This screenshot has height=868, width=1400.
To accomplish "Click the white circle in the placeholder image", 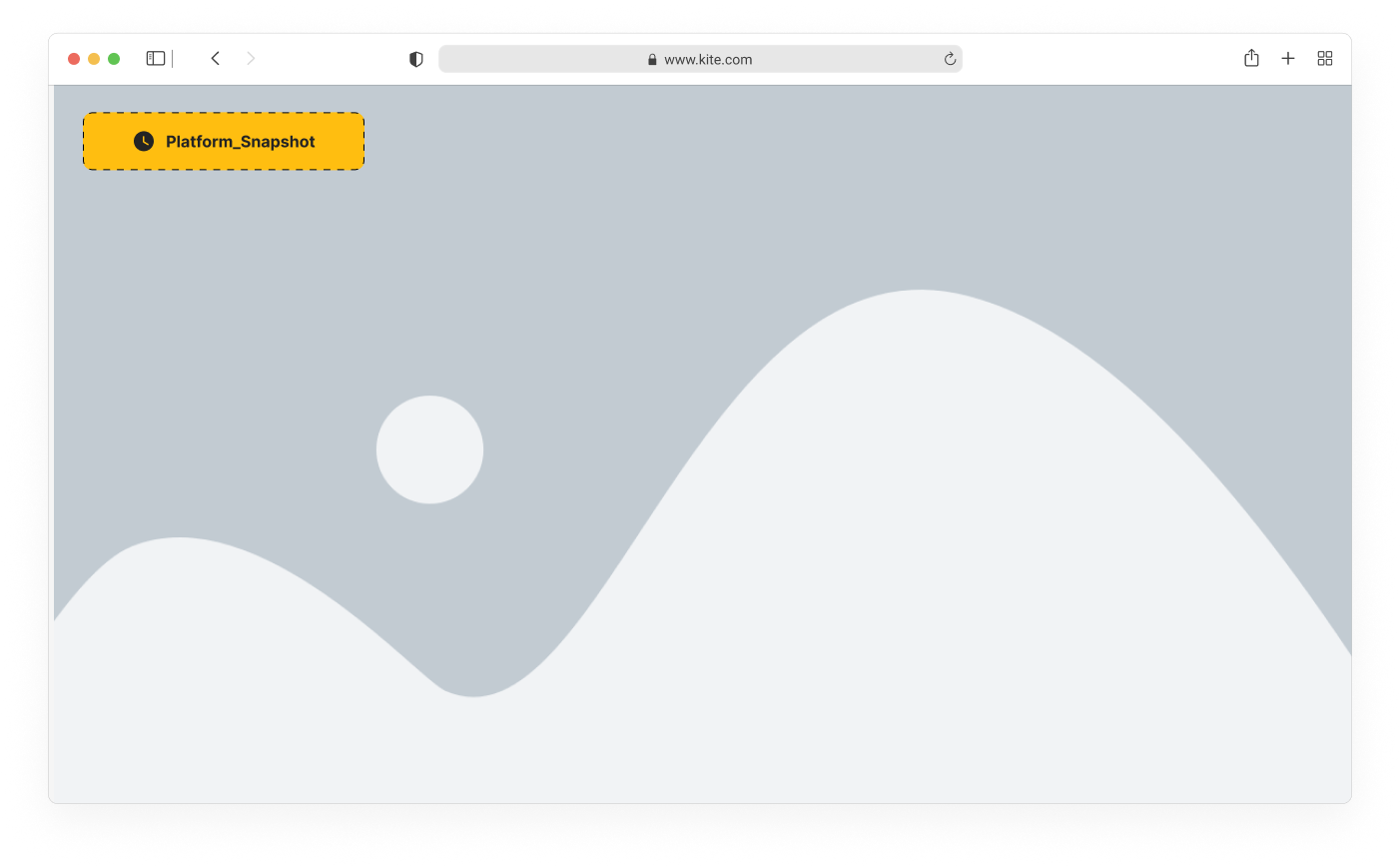I will tap(429, 449).
